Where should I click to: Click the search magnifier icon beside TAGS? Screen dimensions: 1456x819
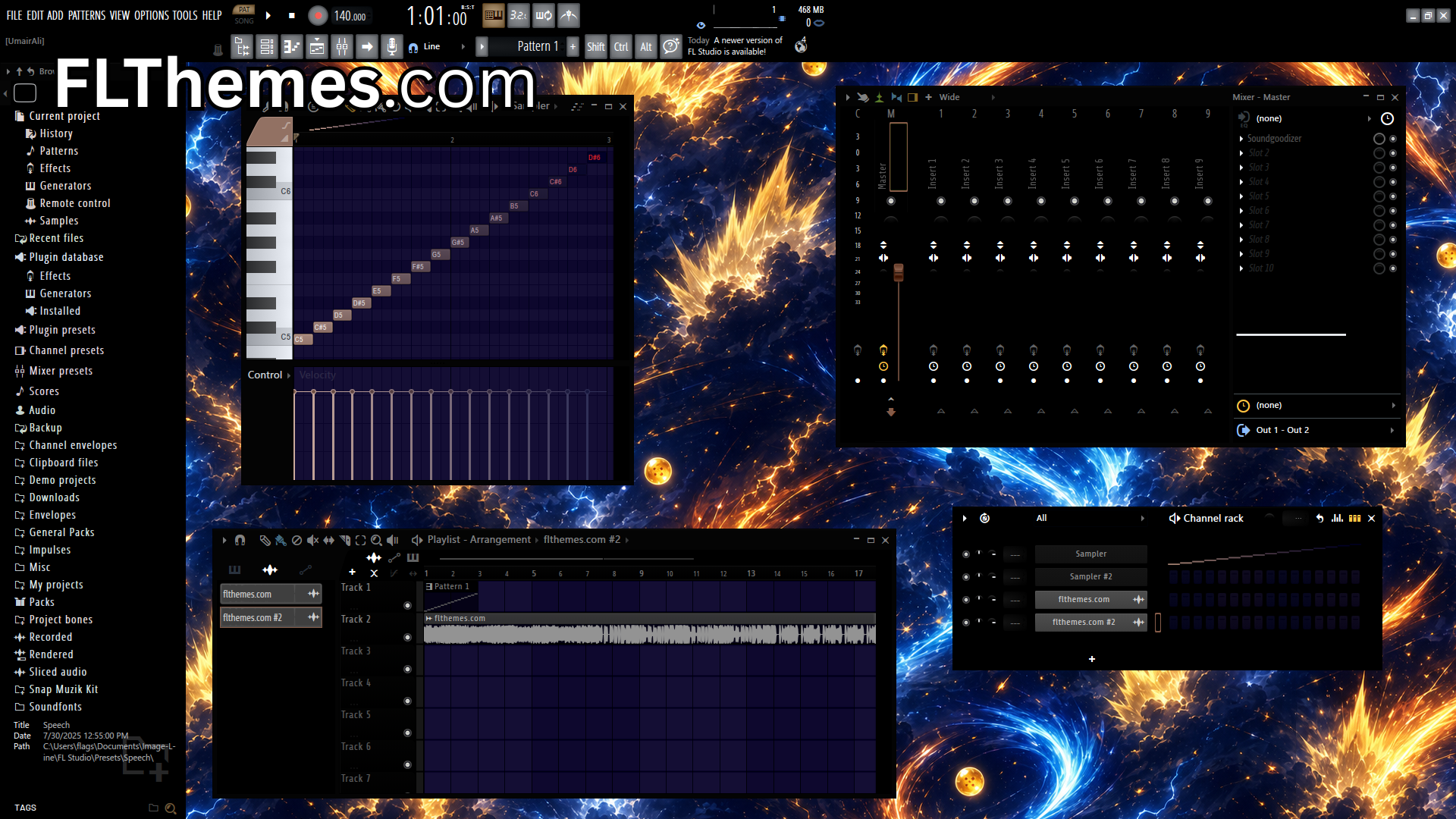pyautogui.click(x=171, y=808)
